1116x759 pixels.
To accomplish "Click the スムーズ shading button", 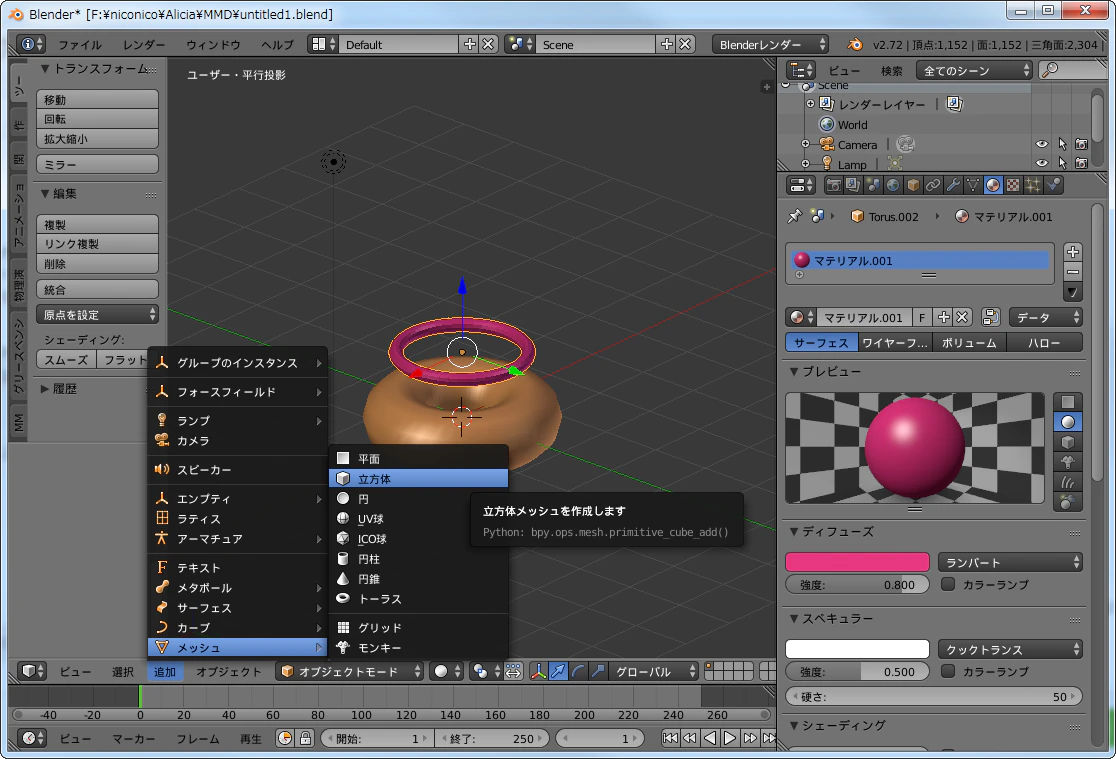I will (x=66, y=360).
